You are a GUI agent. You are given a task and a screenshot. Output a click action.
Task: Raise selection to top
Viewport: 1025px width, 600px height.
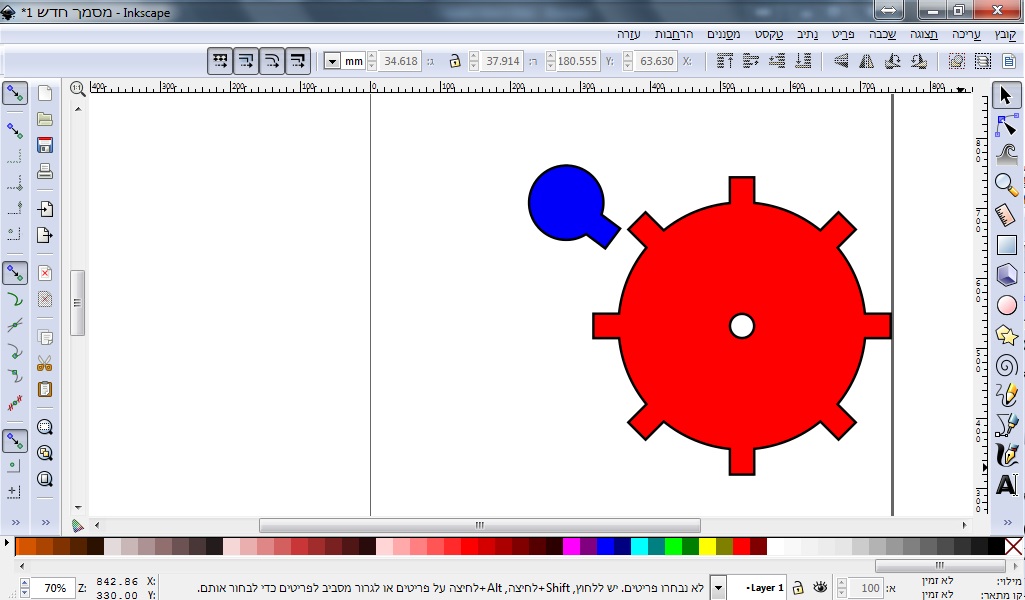pos(724,61)
